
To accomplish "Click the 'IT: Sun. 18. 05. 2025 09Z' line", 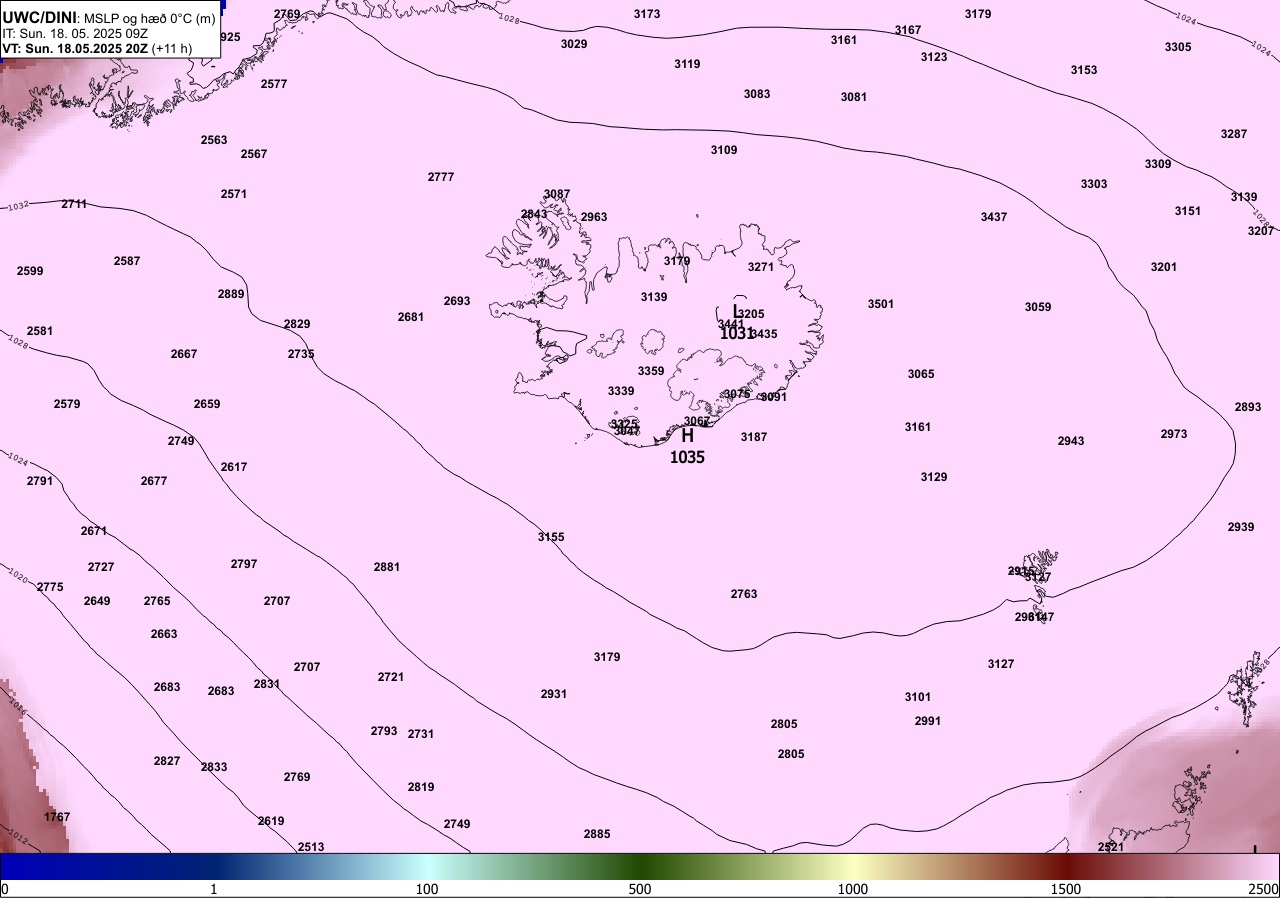I will click(x=75, y=33).
